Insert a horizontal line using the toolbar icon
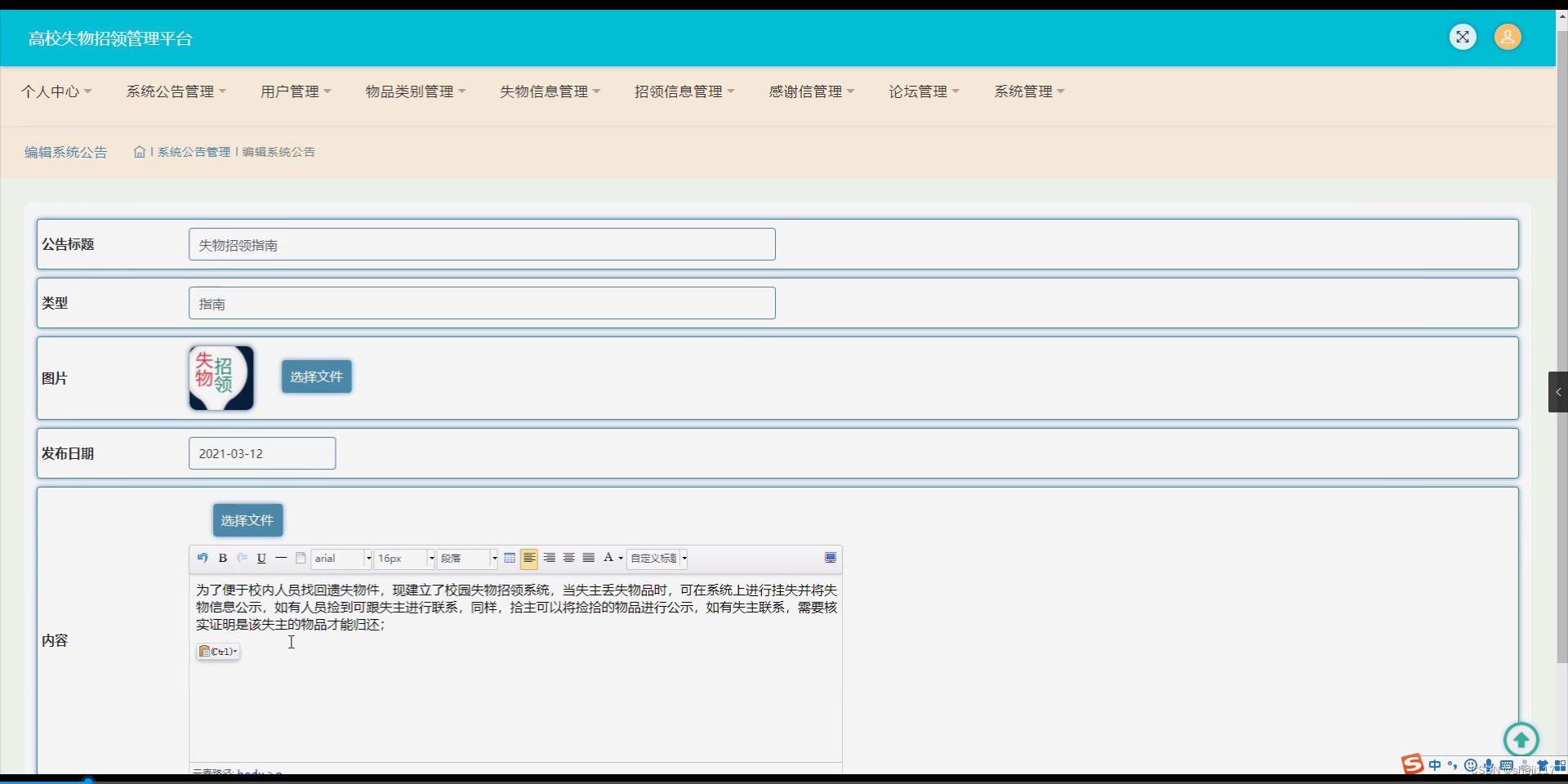1568x784 pixels. [280, 559]
